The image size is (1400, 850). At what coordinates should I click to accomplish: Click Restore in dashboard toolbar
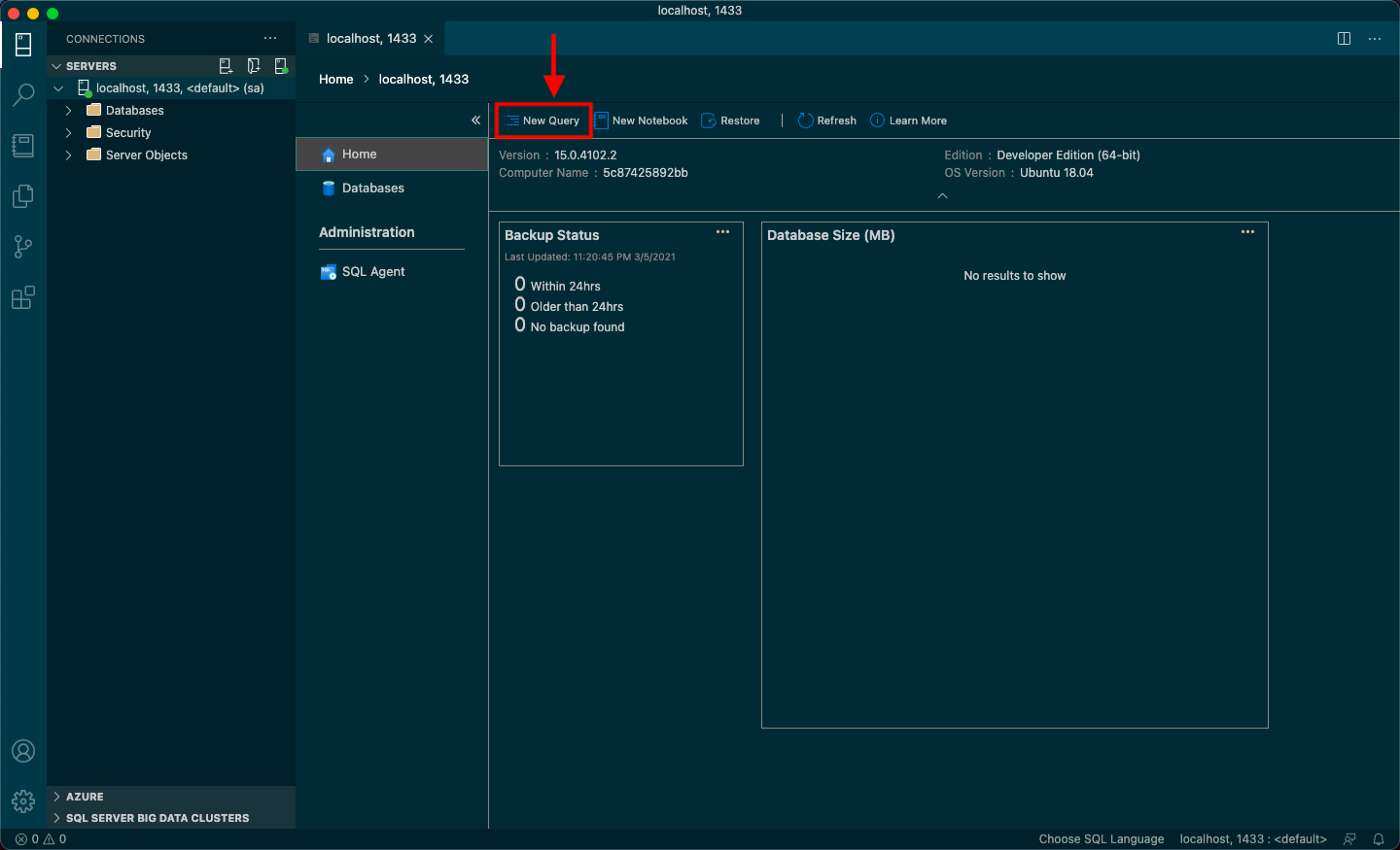[730, 120]
